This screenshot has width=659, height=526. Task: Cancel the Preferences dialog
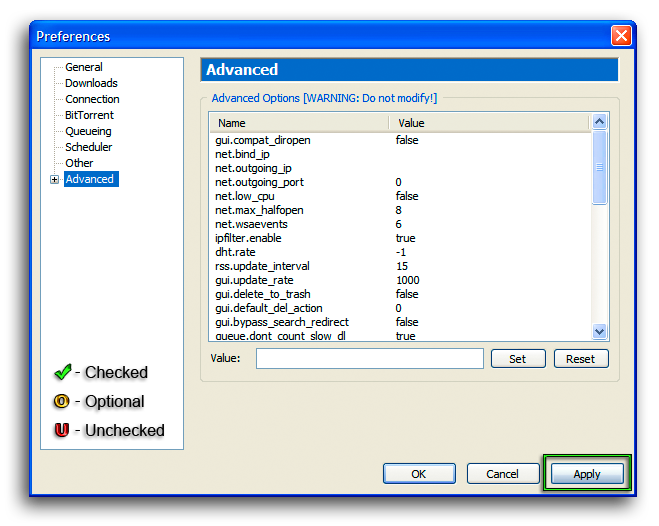(502, 474)
